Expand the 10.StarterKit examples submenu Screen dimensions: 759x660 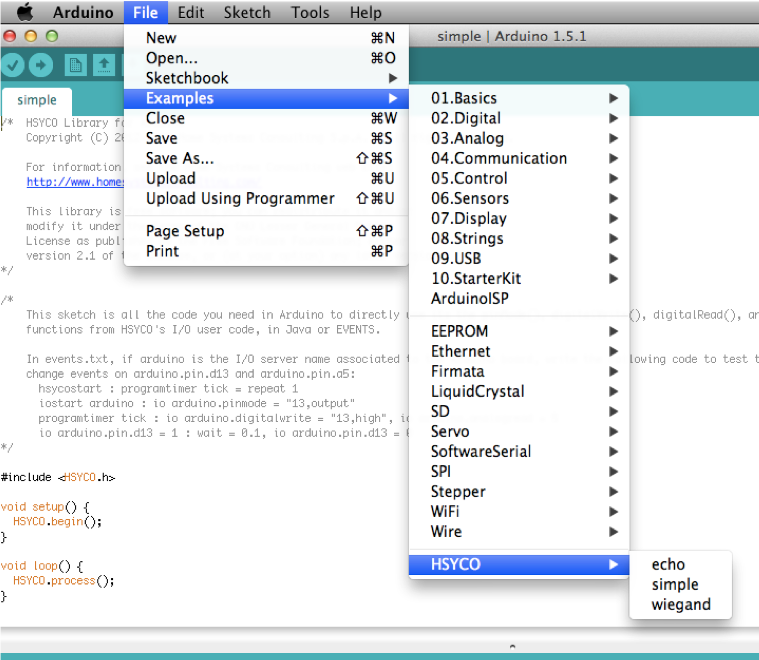[519, 279]
